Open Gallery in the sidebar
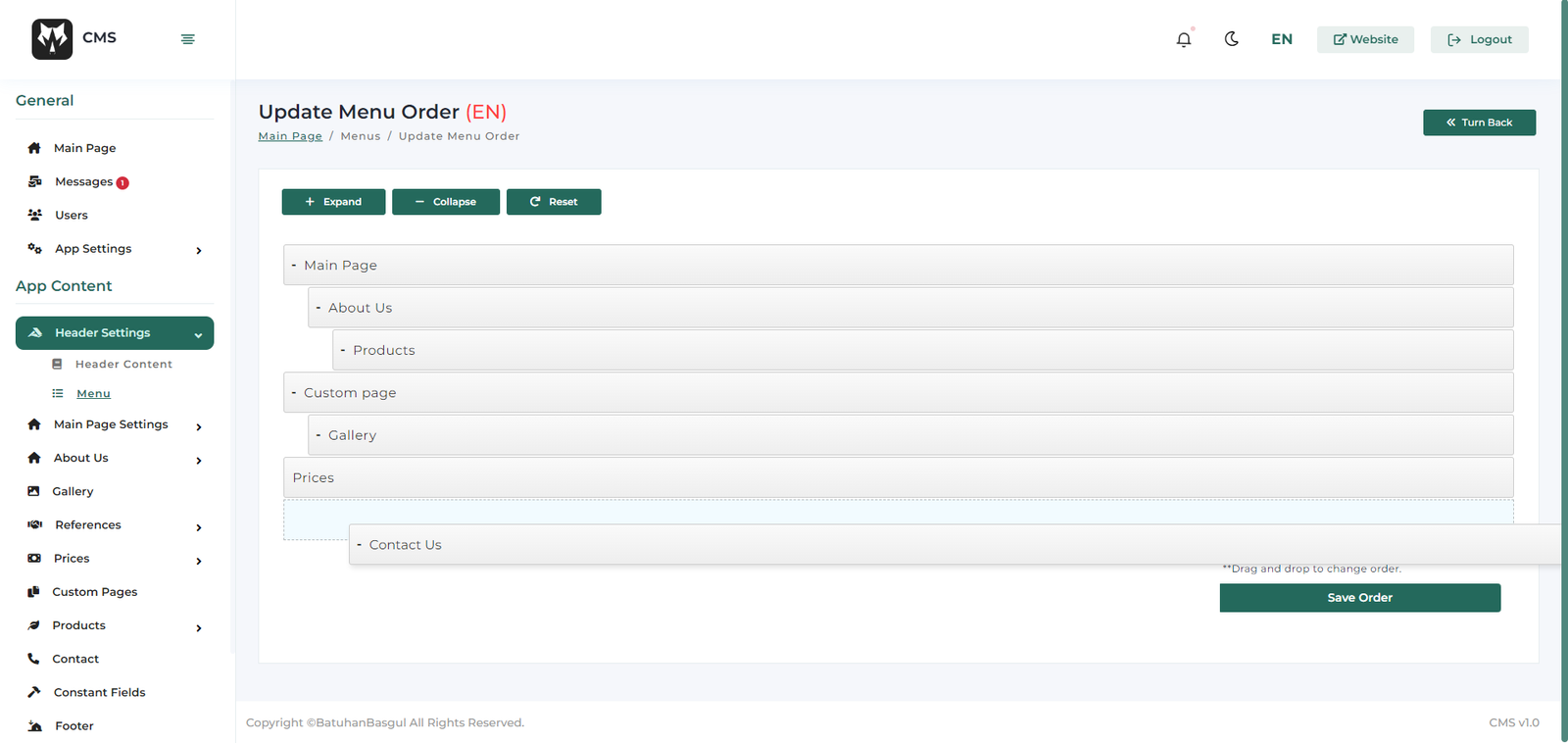The height and width of the screenshot is (743, 1568). [x=73, y=491]
